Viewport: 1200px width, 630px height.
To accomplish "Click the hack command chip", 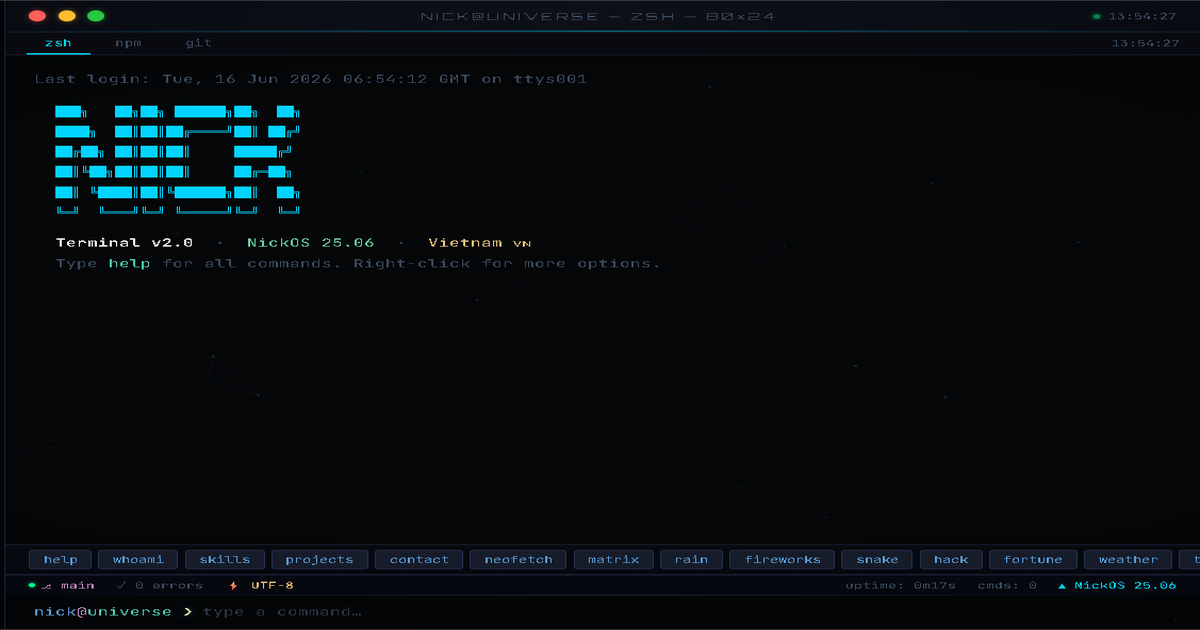I will pyautogui.click(x=951, y=560).
